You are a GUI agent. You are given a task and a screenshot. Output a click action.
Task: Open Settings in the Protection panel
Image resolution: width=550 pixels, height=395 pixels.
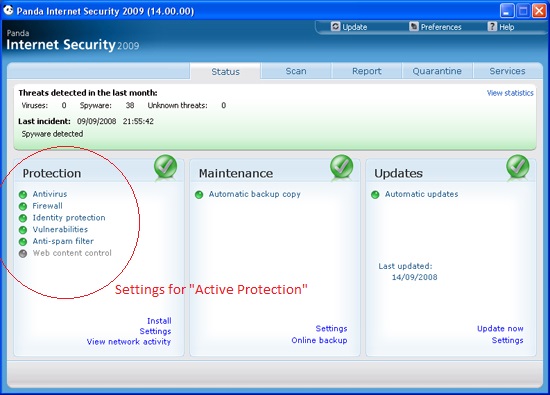[155, 331]
